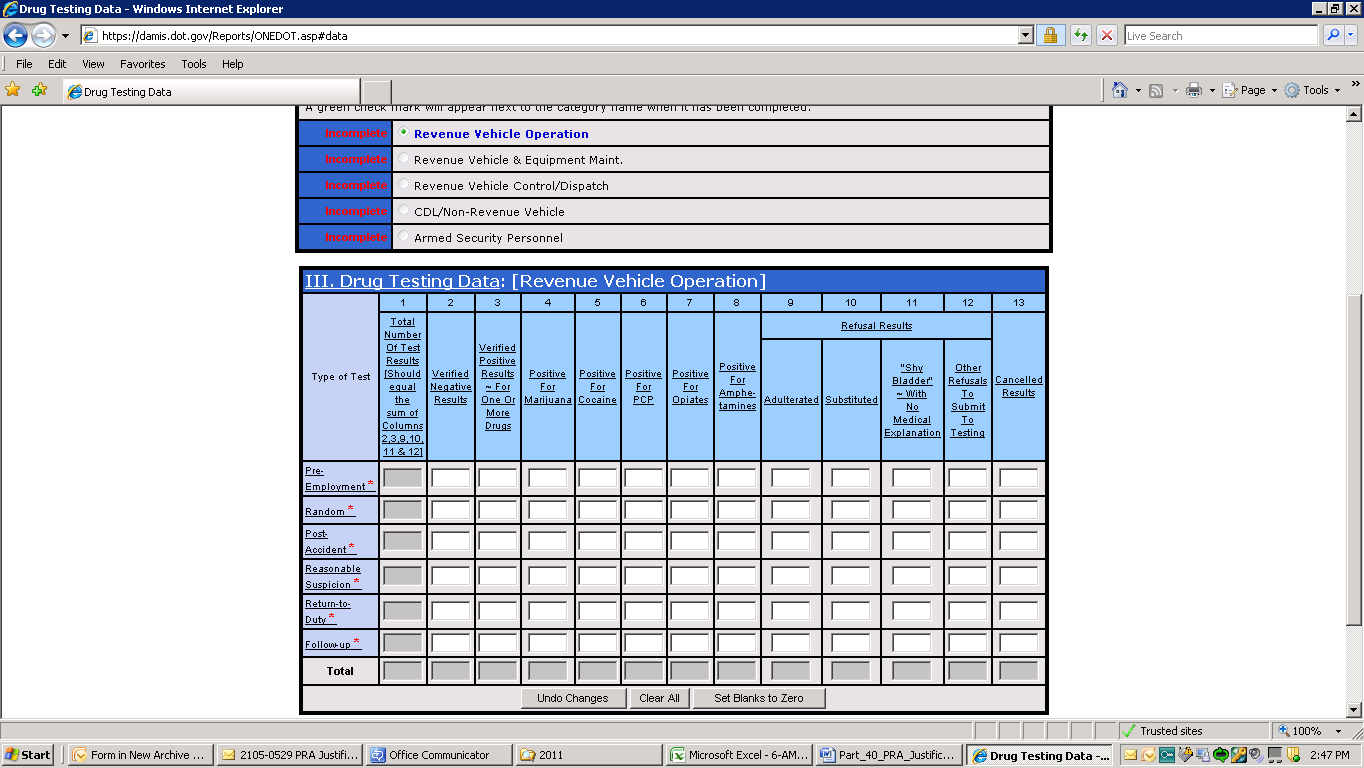Click the Add to Favorites star-plus icon
1364x768 pixels.
point(39,90)
